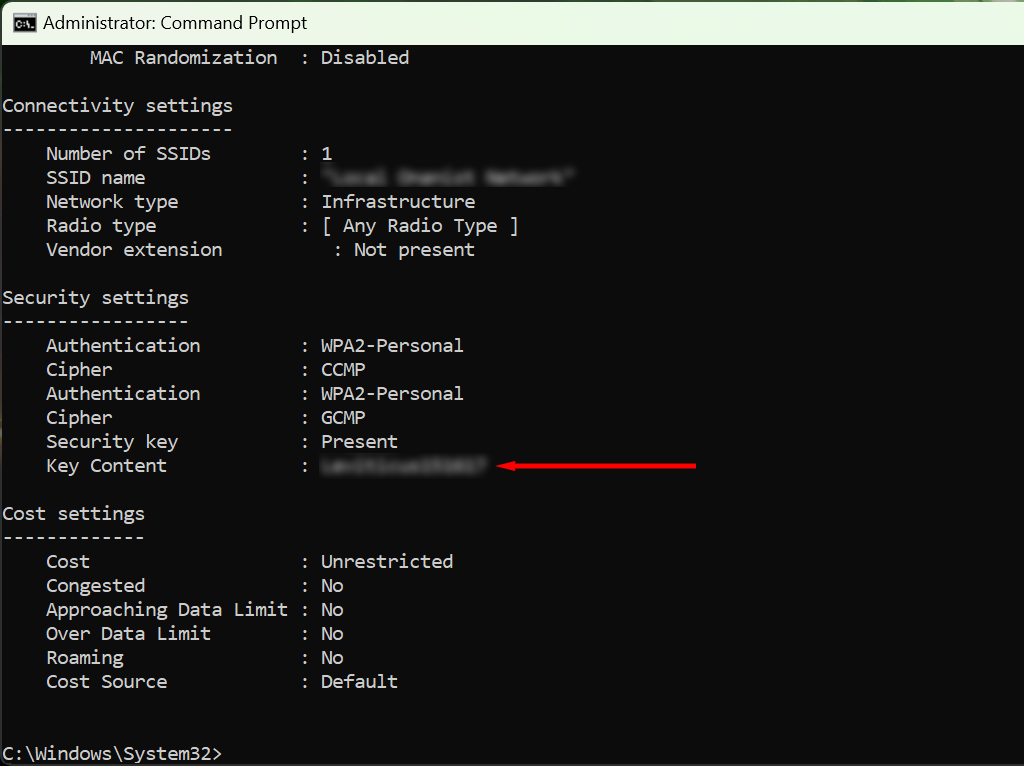The height and width of the screenshot is (766, 1024).
Task: Click the C:\Windows\System32> prompt line
Action: click(112, 753)
